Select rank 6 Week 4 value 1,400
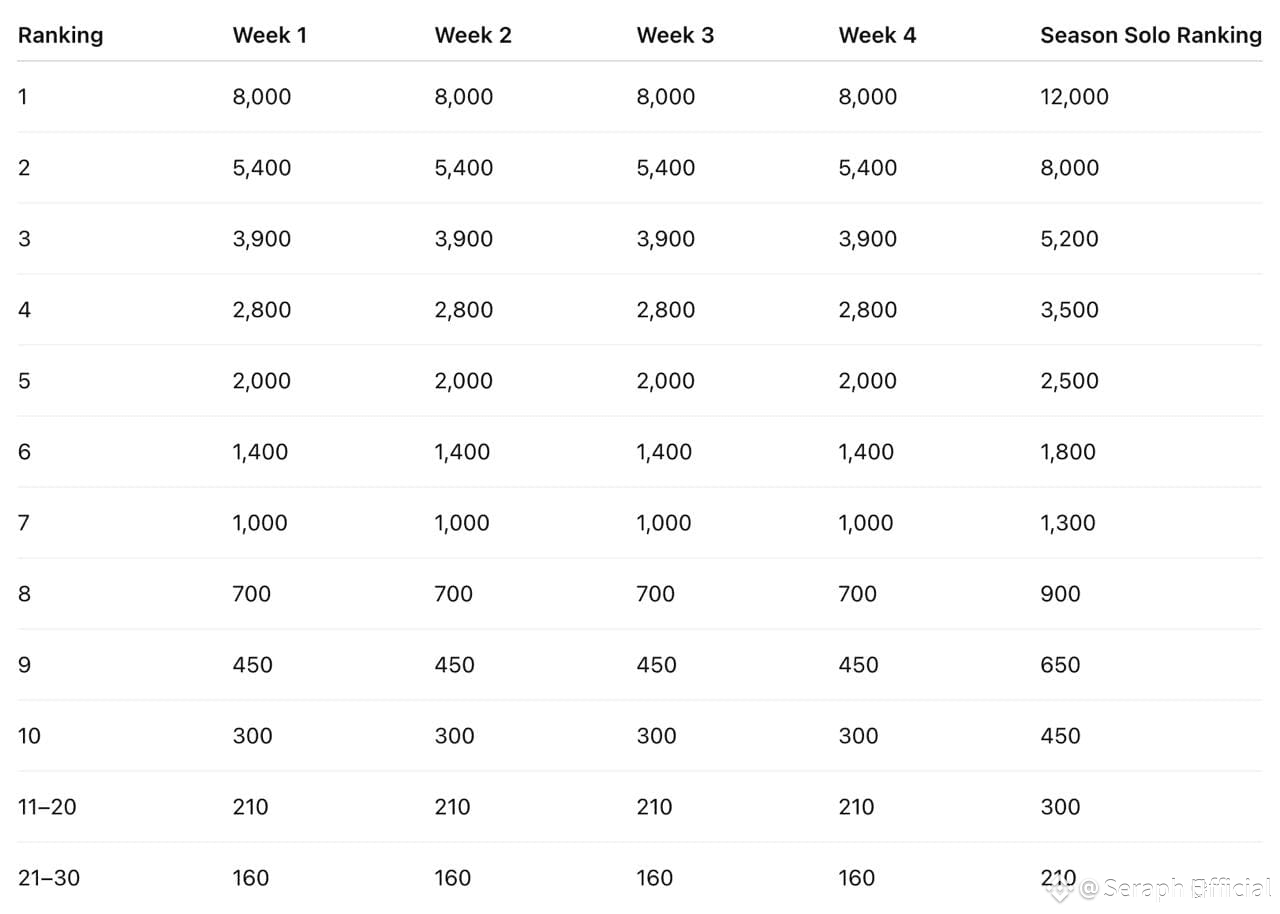The height and width of the screenshot is (914, 1280). click(x=866, y=452)
